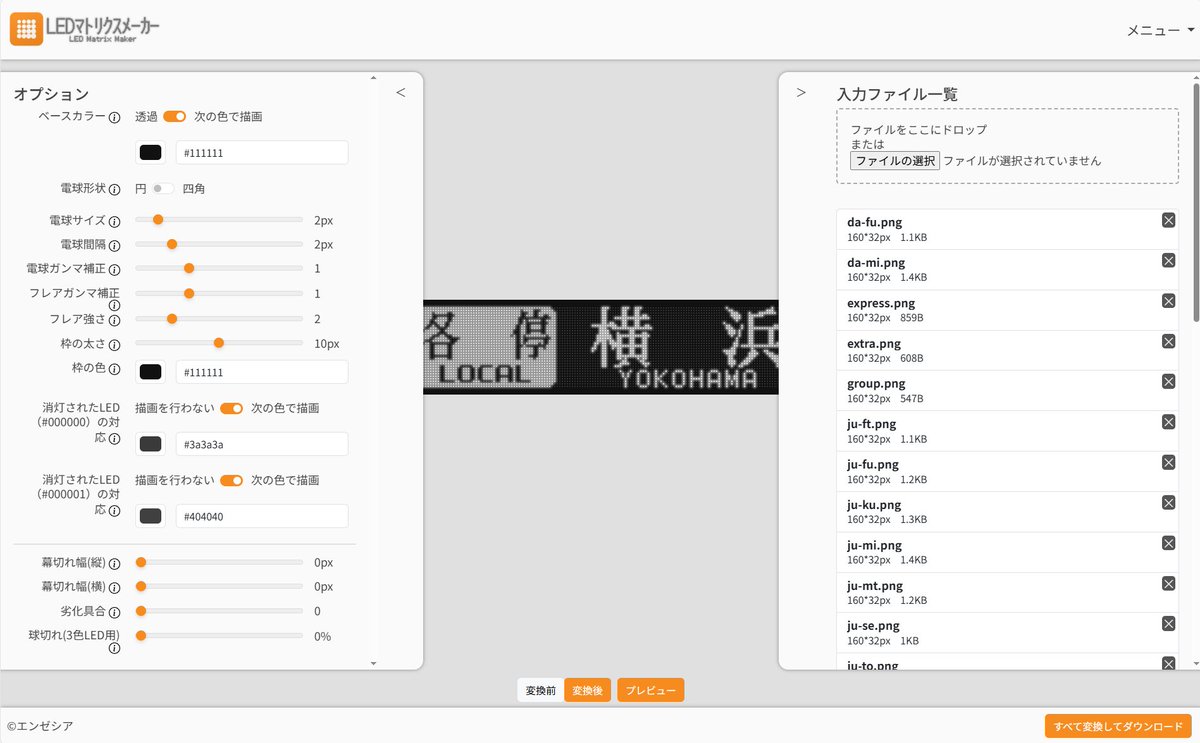Remove ju-mi.png from file list
The width and height of the screenshot is (1200, 743).
point(1168,543)
